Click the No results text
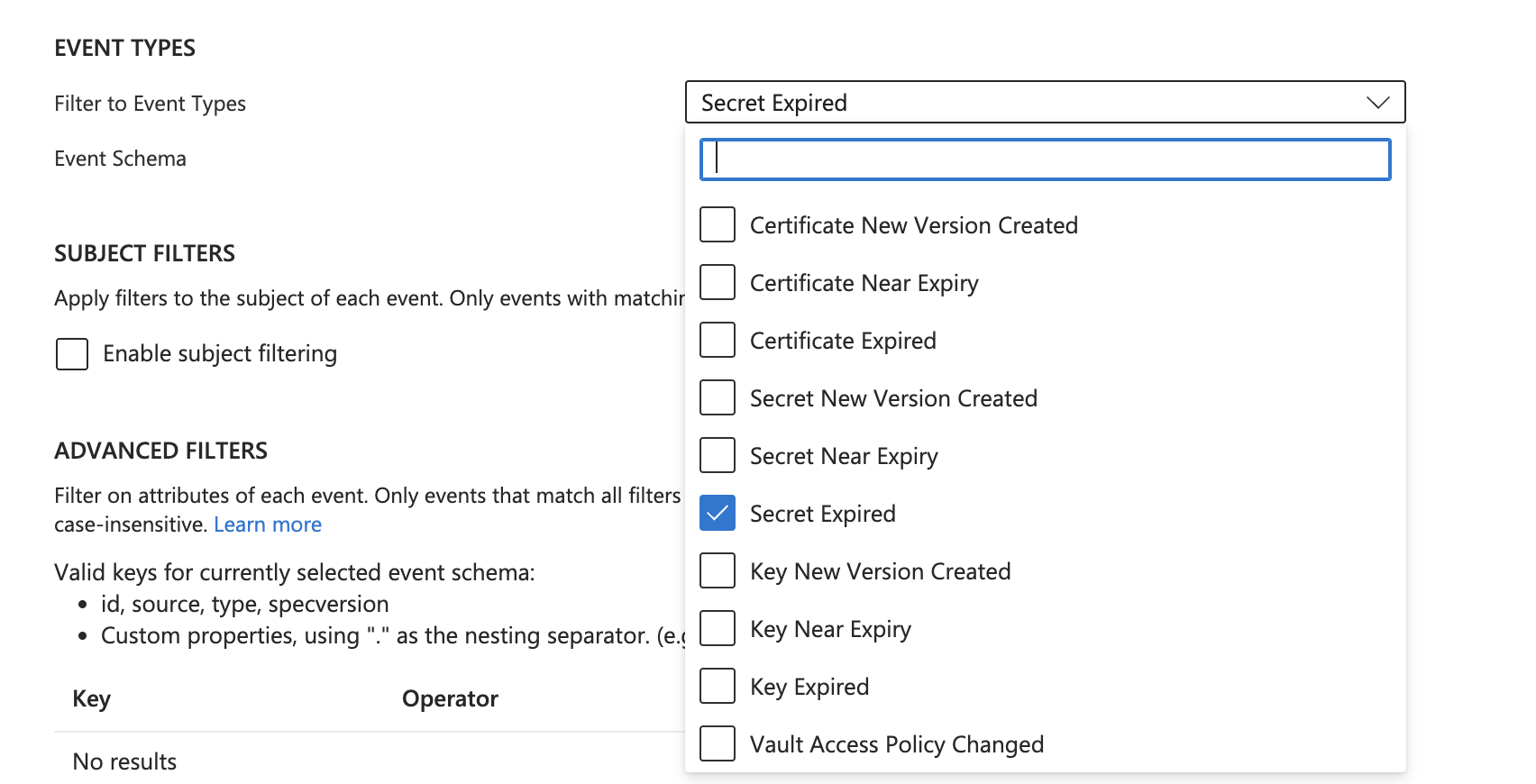Screen dimensions: 1536x784 (x=124, y=761)
